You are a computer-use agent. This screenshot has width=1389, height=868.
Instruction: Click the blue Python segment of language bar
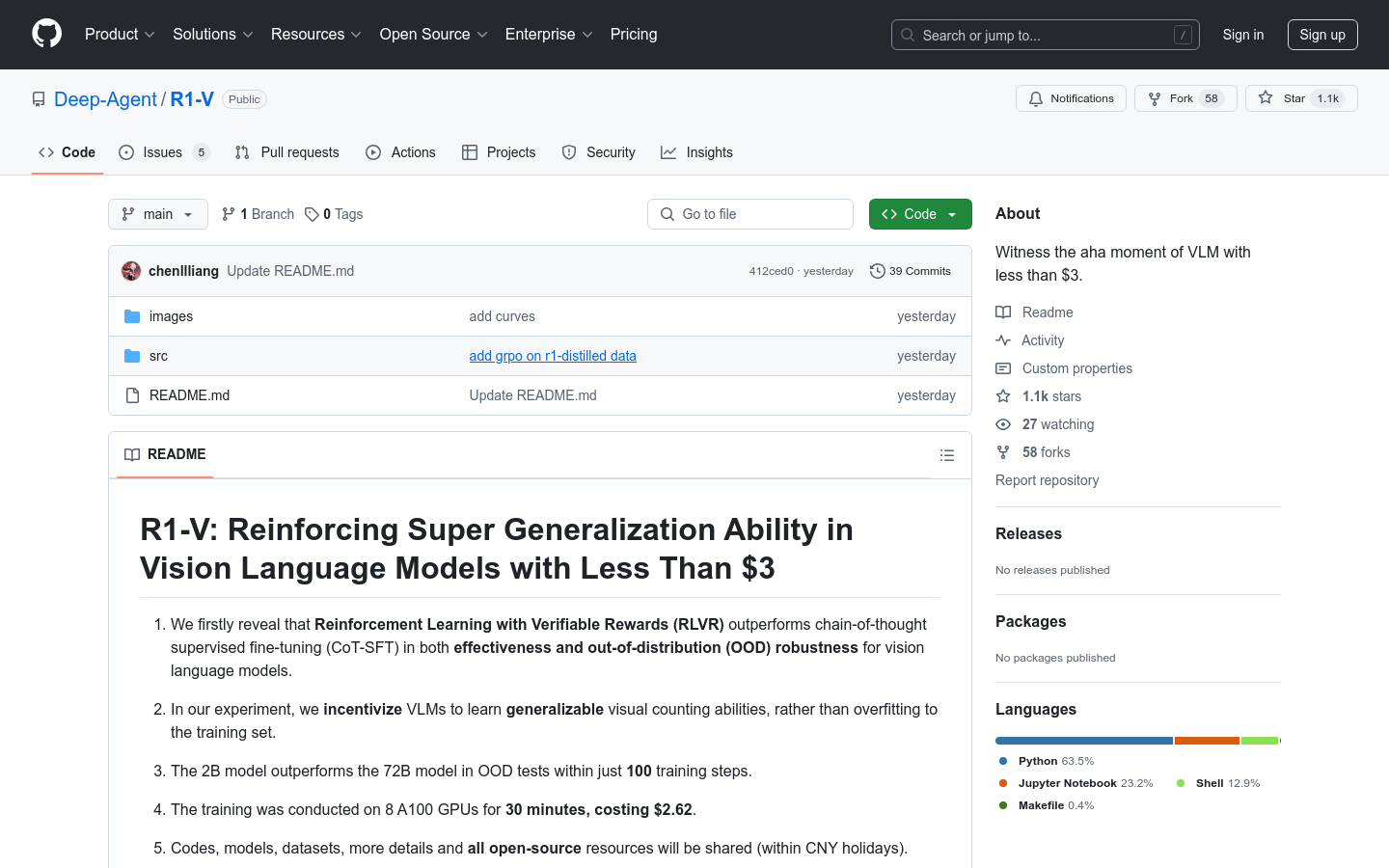(x=1084, y=741)
